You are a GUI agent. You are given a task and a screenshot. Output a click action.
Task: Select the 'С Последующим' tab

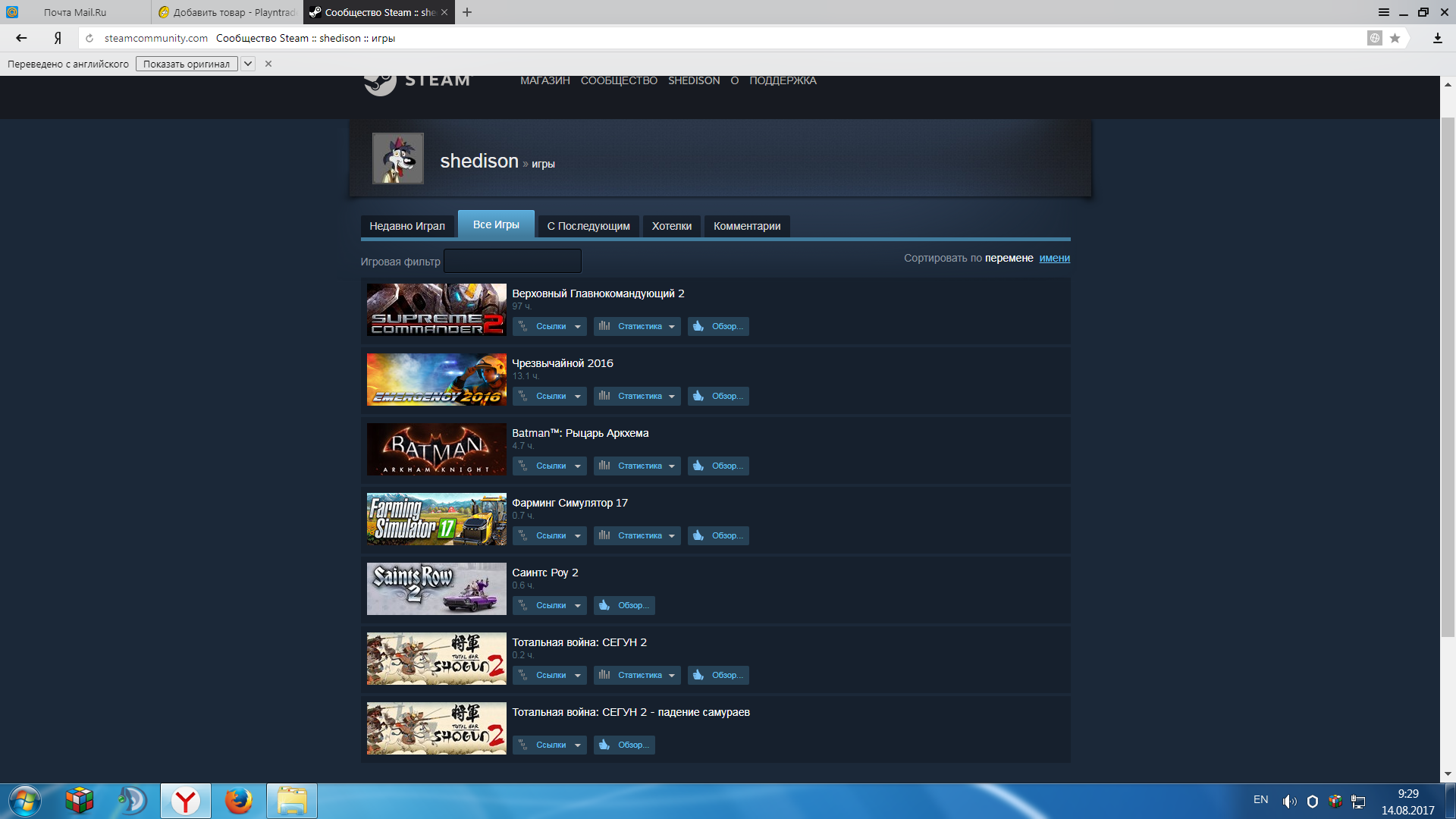pos(588,226)
